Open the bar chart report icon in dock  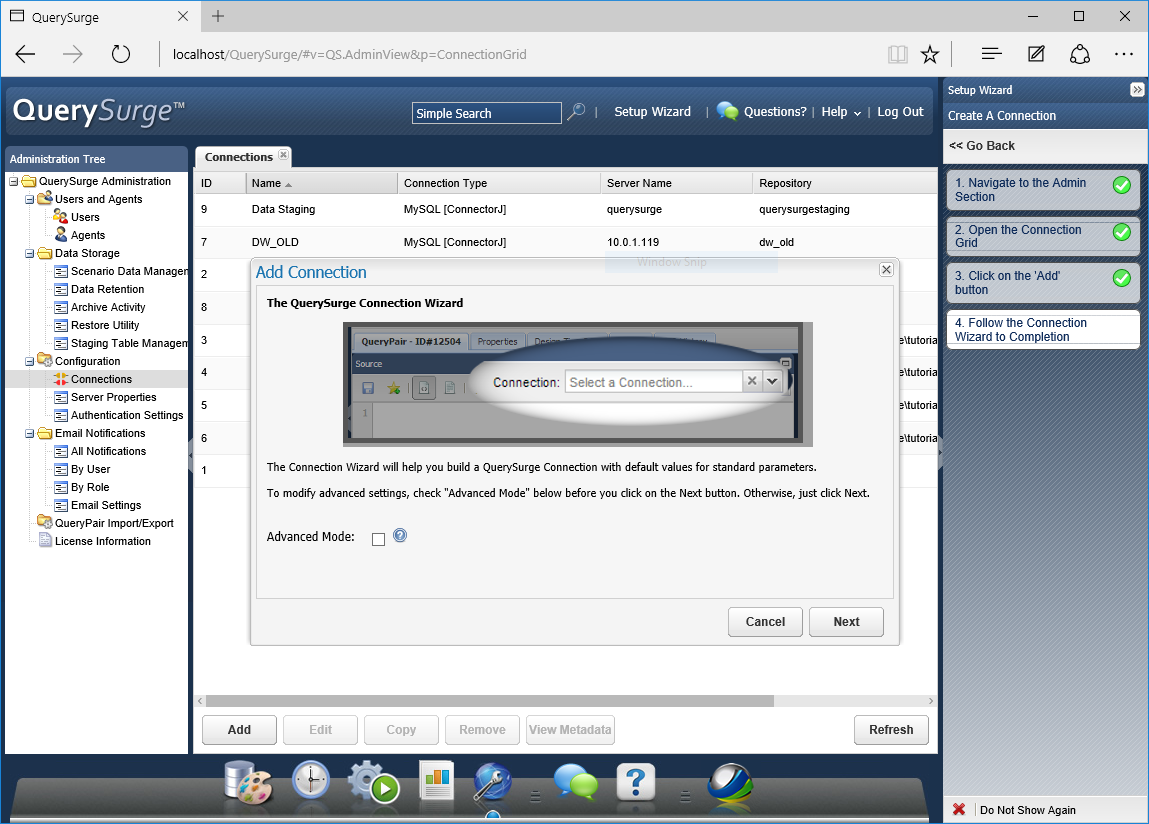click(436, 781)
